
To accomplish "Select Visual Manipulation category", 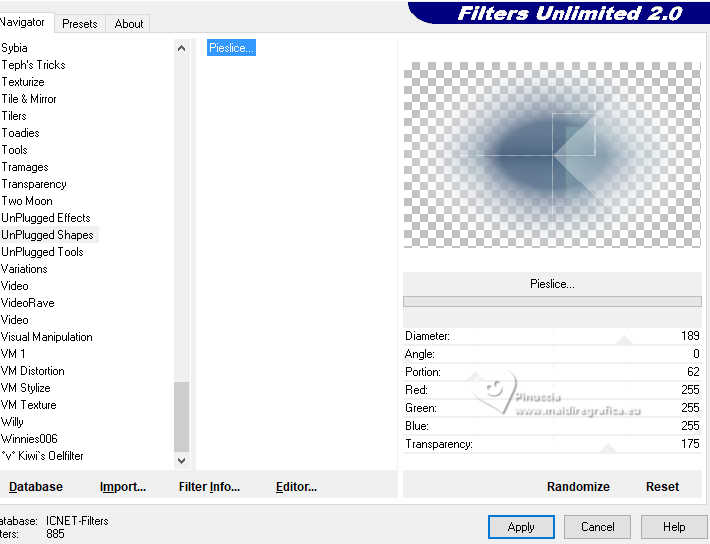I will click(47, 337).
